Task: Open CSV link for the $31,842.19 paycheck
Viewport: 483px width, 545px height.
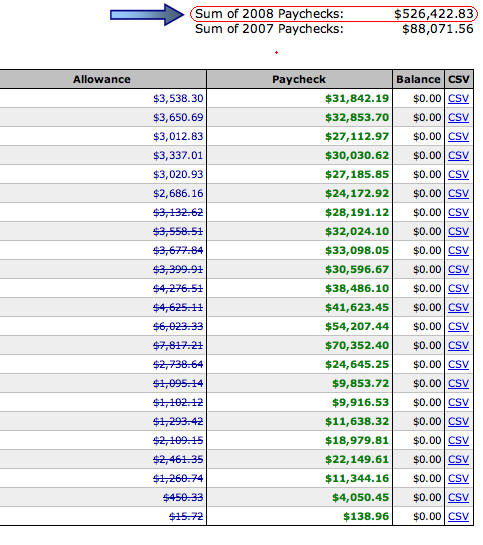Action: (x=458, y=99)
